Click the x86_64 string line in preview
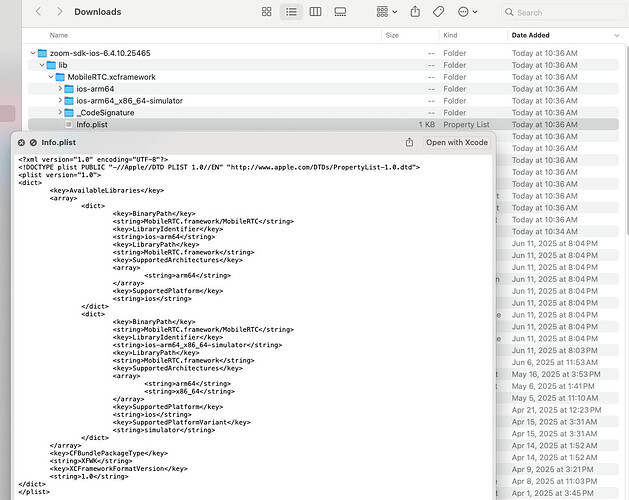This screenshot has height=500, width=629. coord(189,391)
